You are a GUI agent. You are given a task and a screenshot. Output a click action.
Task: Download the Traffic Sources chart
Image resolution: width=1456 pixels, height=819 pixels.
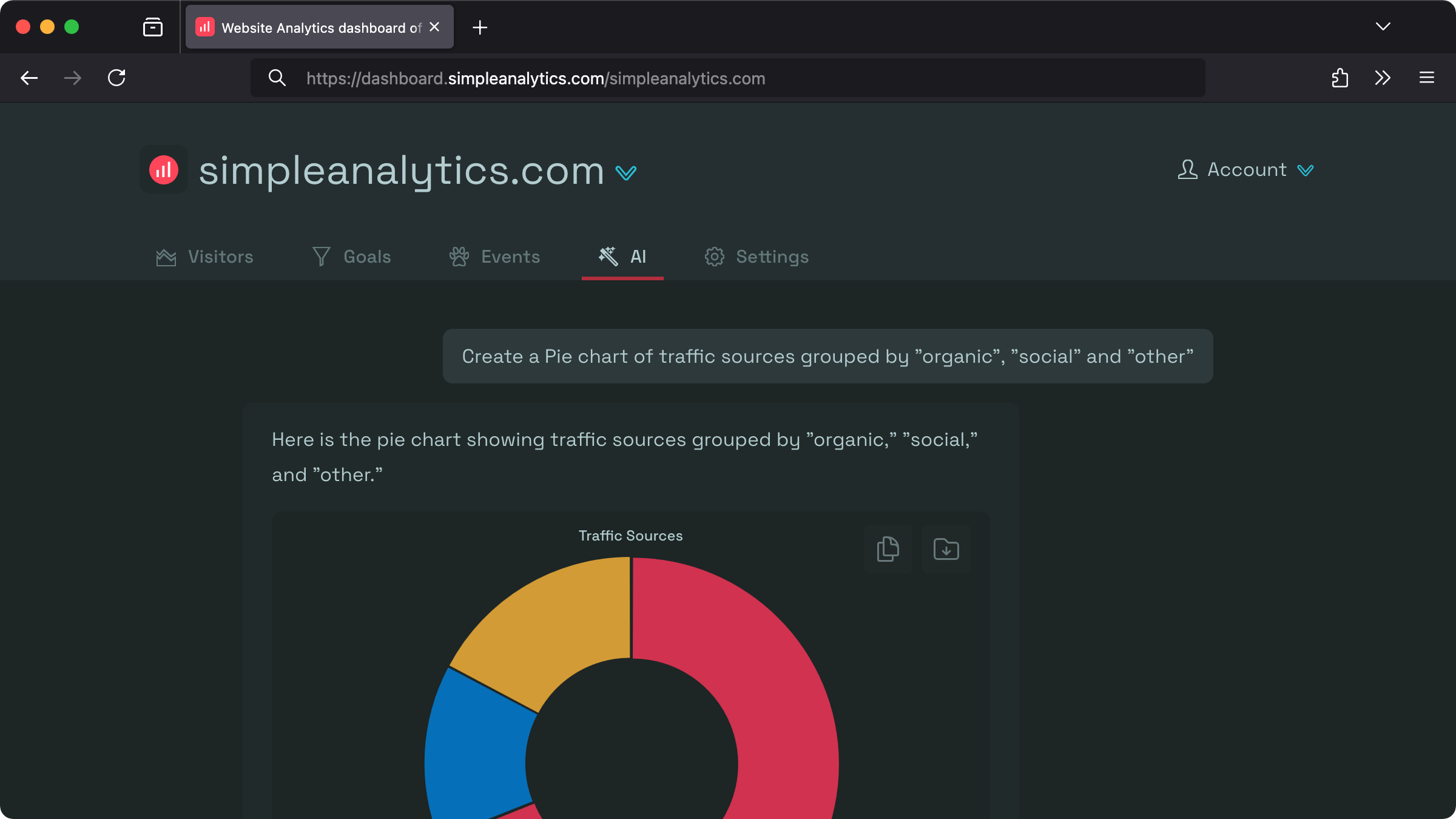click(x=946, y=549)
